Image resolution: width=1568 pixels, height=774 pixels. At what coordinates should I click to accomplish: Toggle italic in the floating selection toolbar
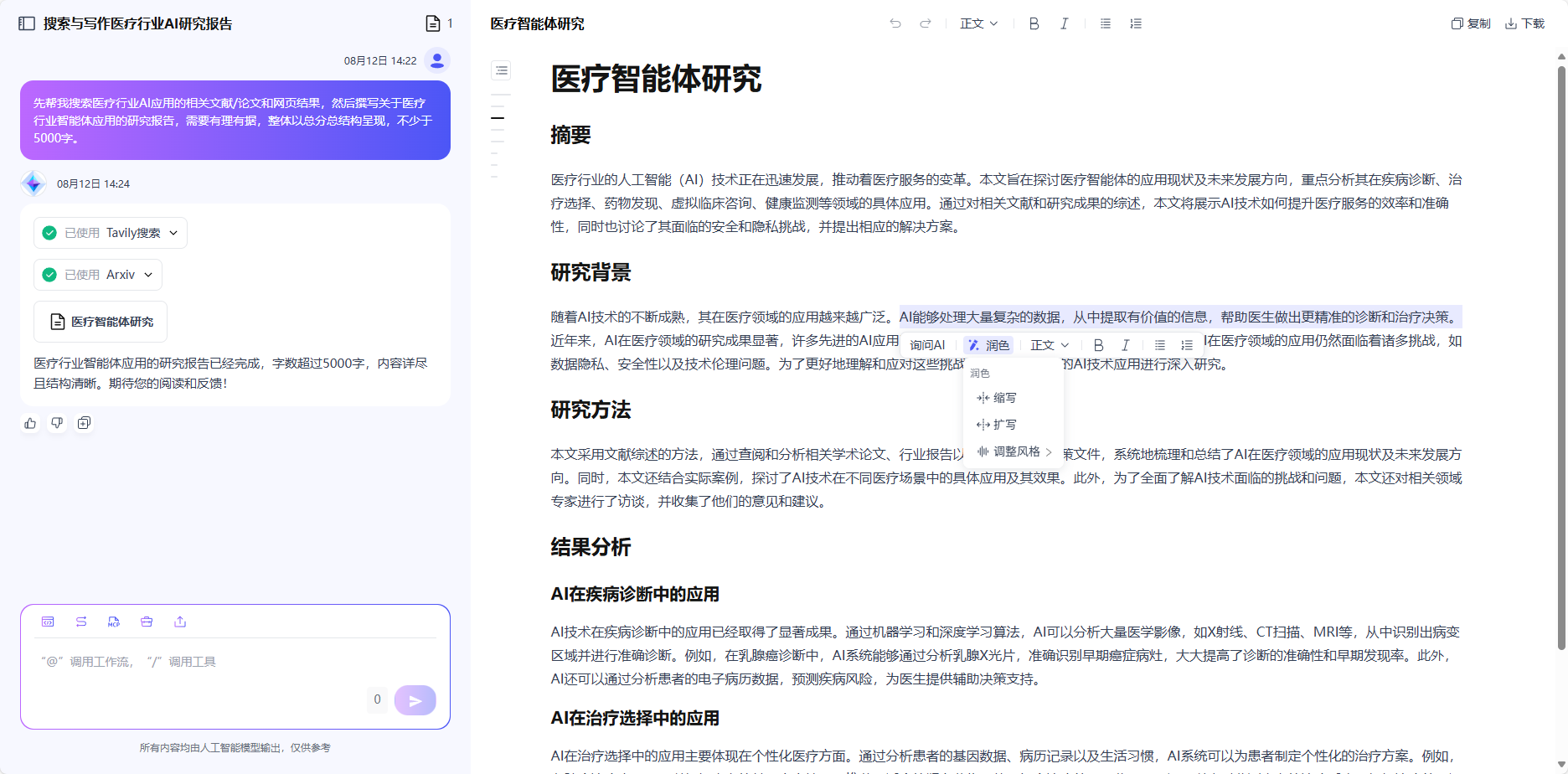point(1126,345)
